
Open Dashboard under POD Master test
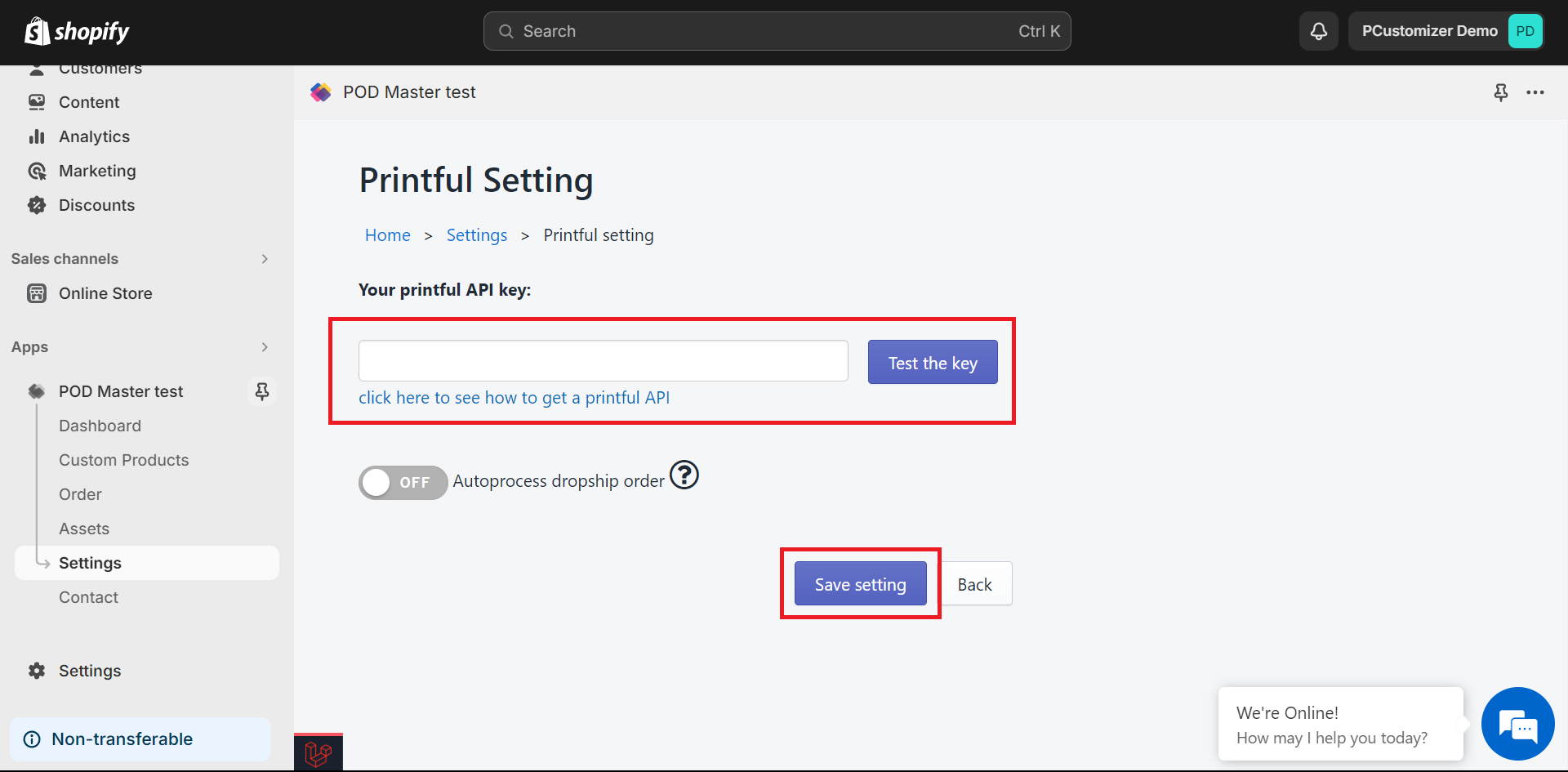pos(100,426)
